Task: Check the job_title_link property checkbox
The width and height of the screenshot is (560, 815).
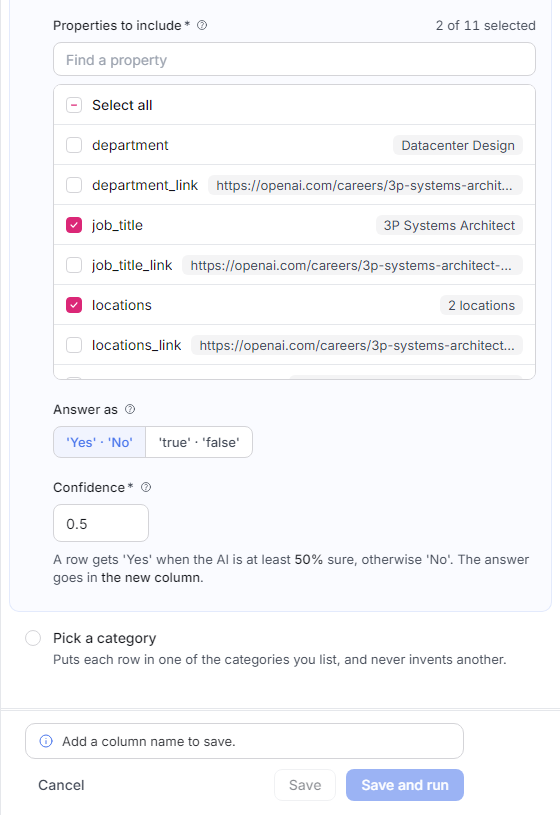Action: click(x=74, y=265)
